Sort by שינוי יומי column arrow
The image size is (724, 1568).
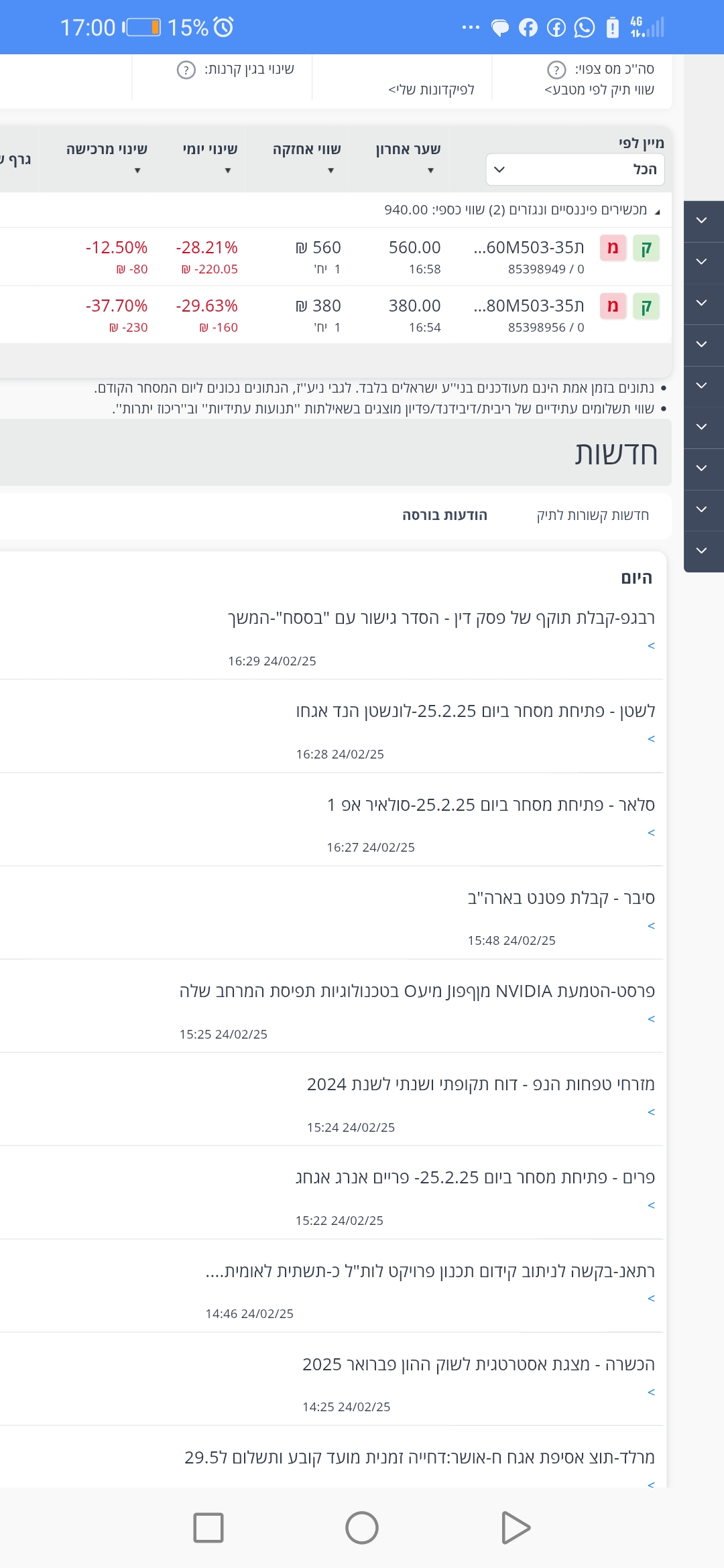[x=228, y=171]
